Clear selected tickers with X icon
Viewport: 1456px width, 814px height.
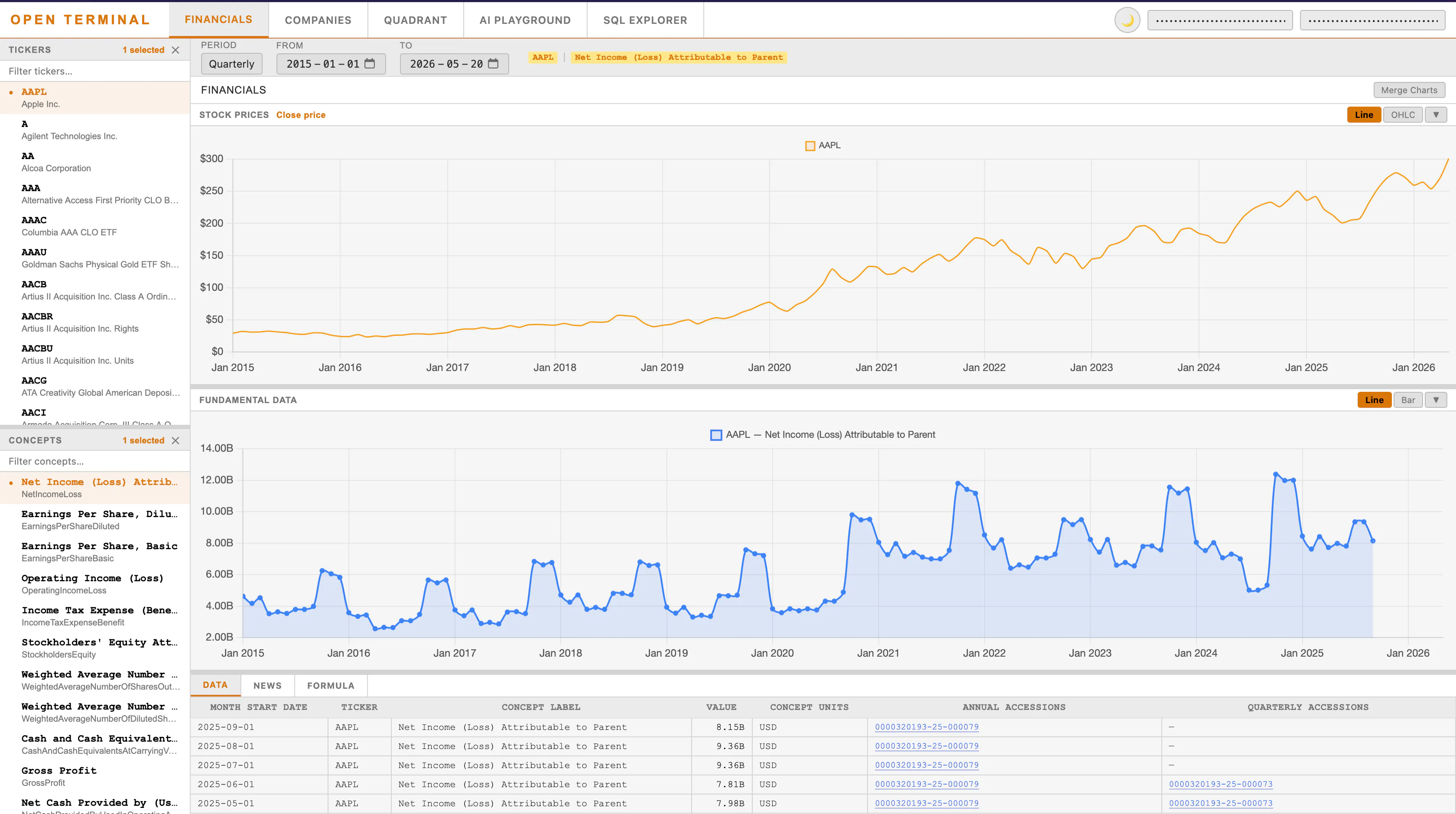tap(176, 50)
